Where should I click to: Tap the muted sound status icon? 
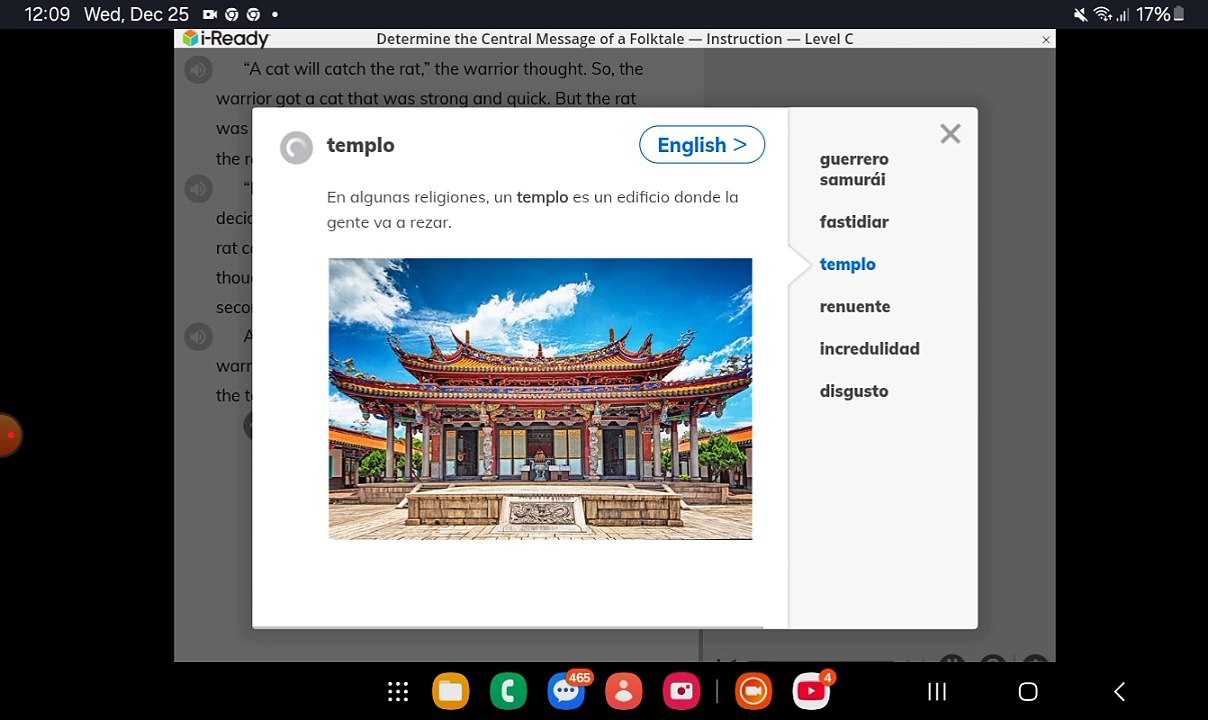coord(1080,15)
